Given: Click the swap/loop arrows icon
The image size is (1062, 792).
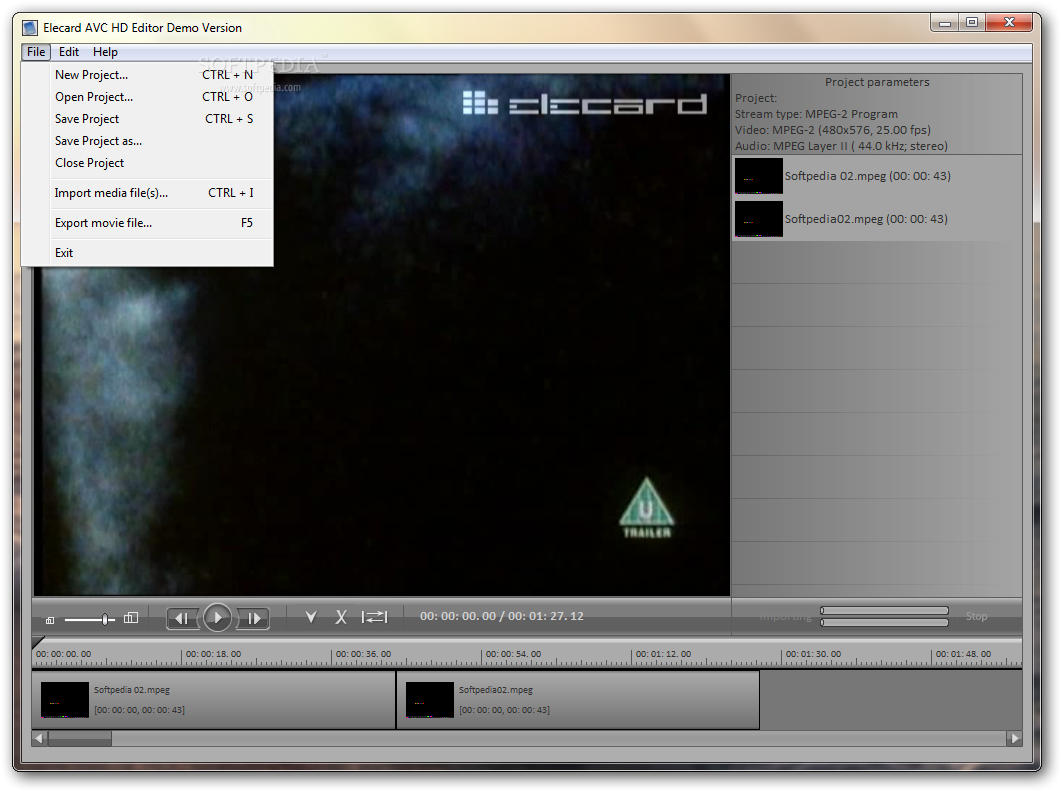Looking at the screenshot, I should coord(375,617).
